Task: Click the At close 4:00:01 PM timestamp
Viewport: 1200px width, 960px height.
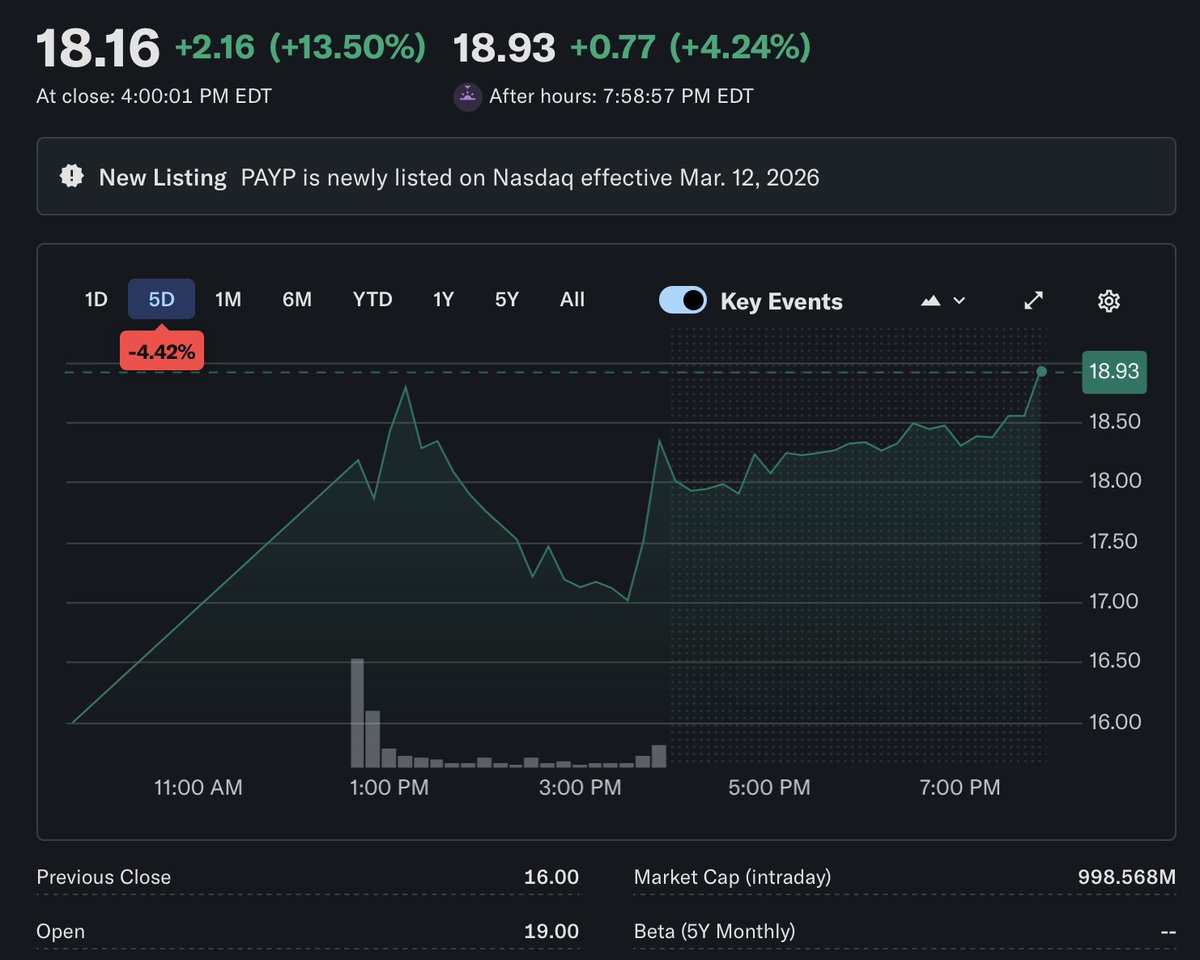Action: tap(154, 97)
